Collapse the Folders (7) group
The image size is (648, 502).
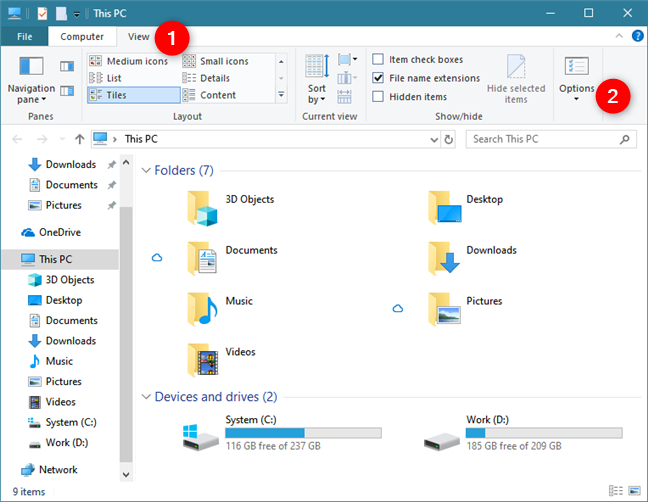(146, 171)
